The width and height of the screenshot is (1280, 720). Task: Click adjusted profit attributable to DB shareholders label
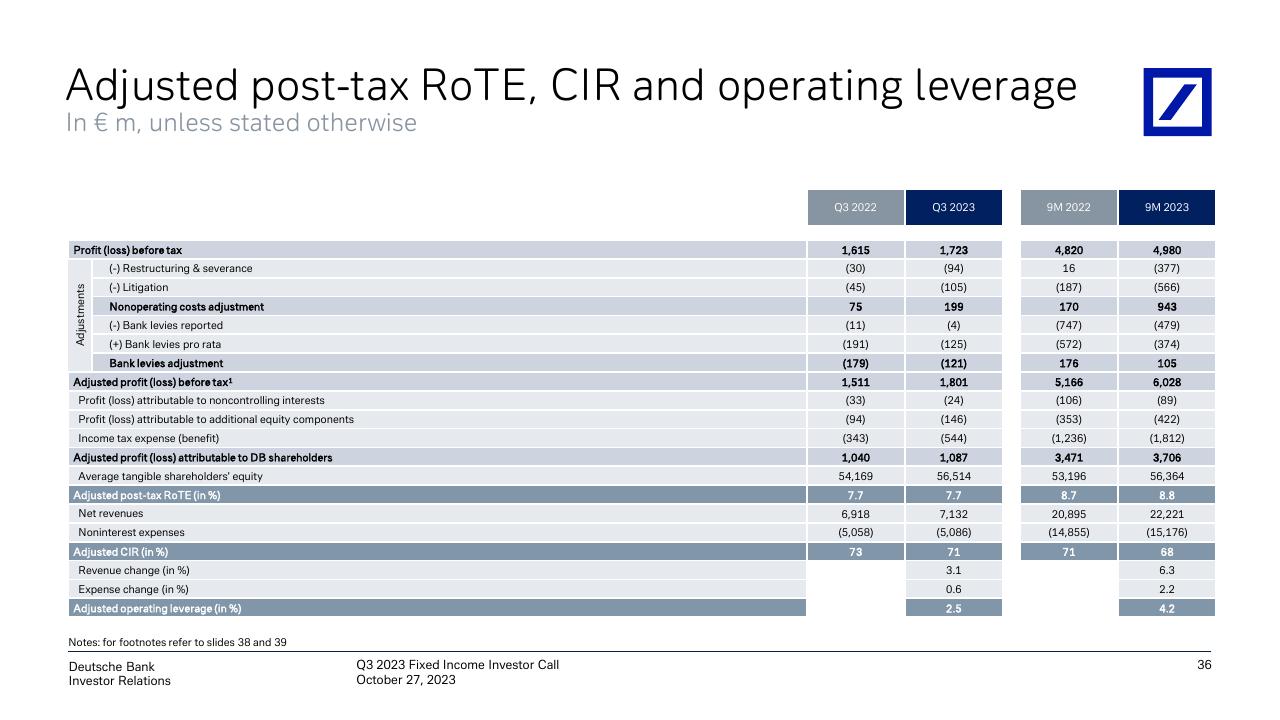(x=203, y=457)
